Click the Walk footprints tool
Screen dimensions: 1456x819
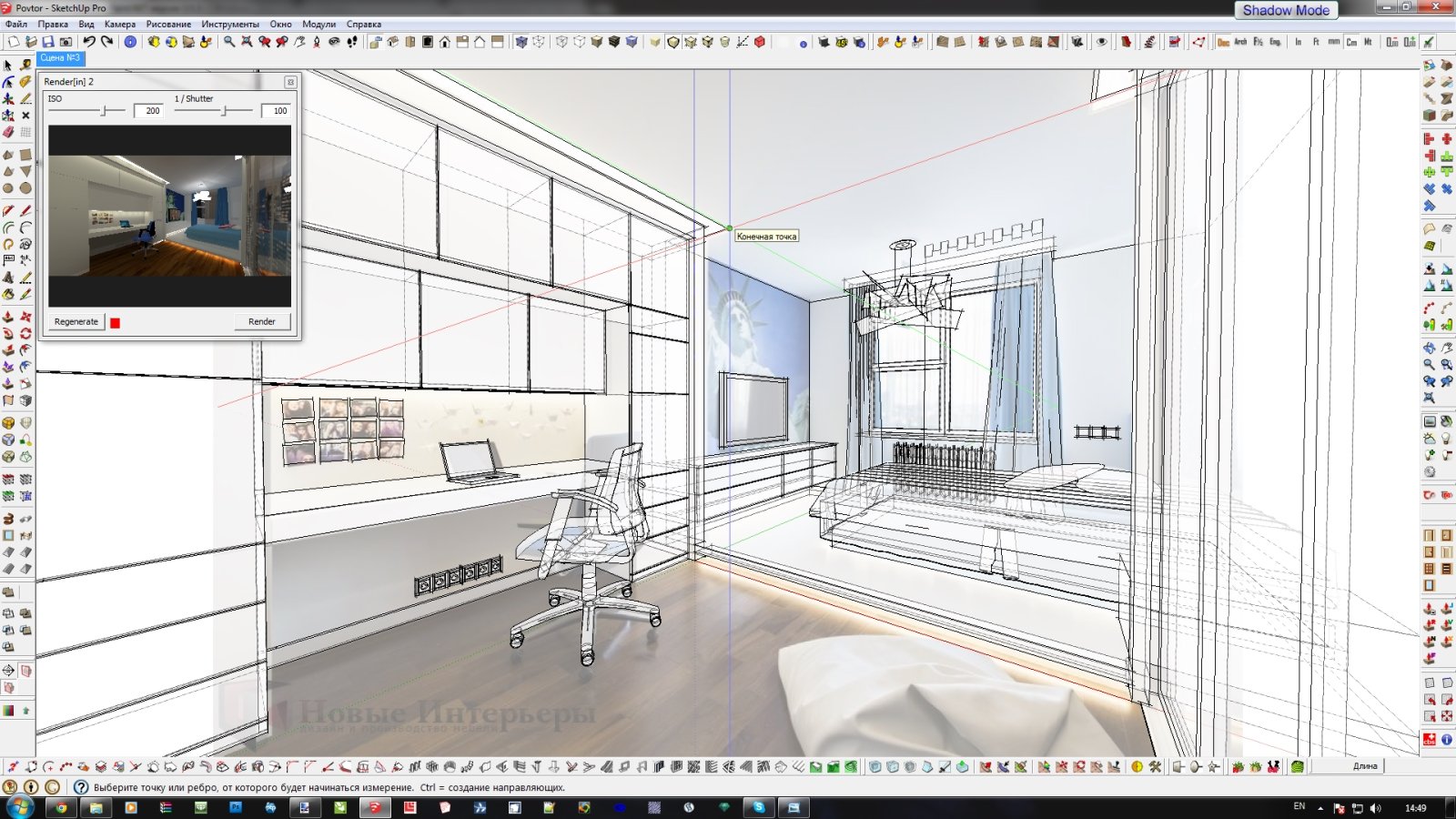(x=352, y=42)
